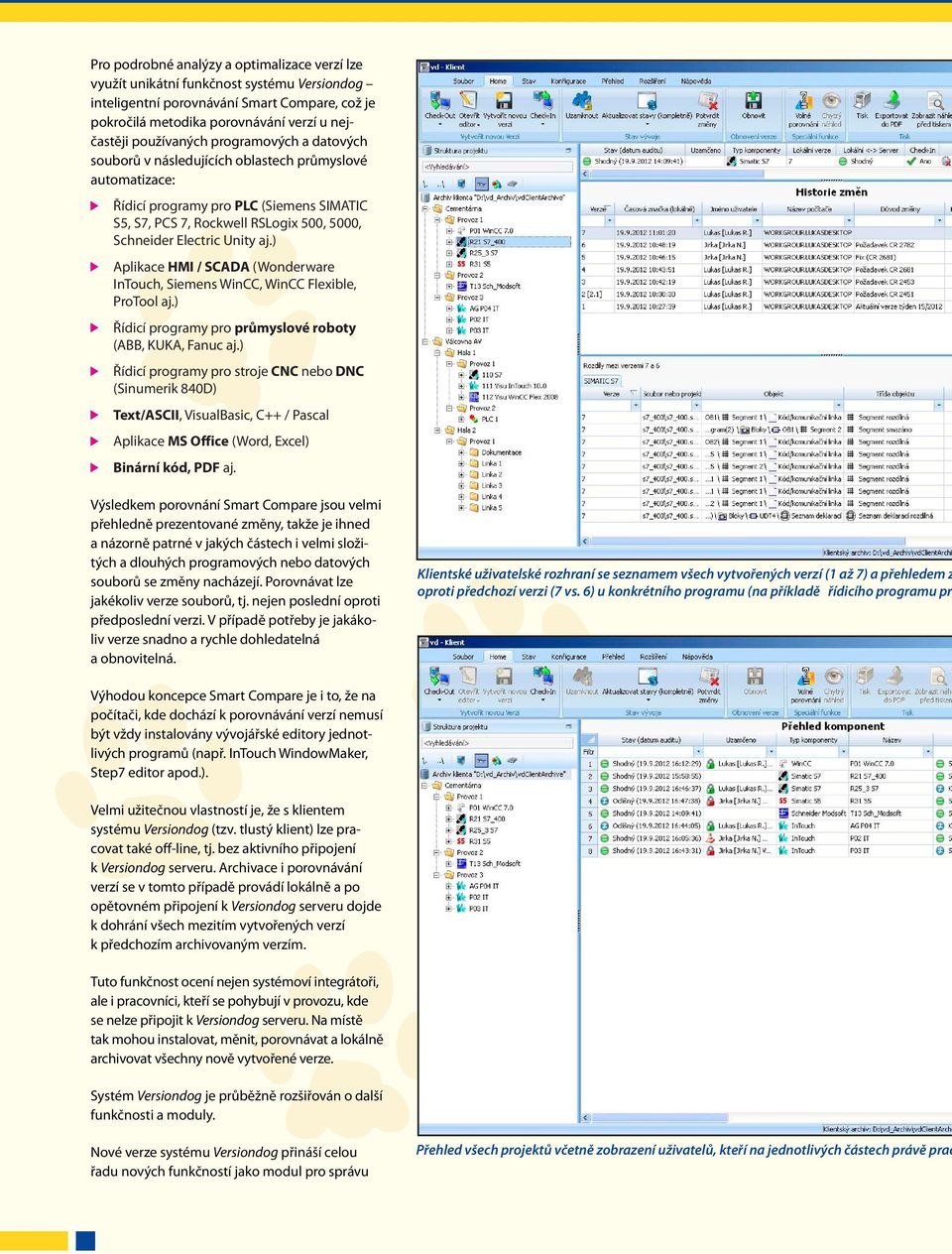952x1254 pixels.
Task: Open Nápověda tab in Přehled komponent window
Action: (697, 657)
